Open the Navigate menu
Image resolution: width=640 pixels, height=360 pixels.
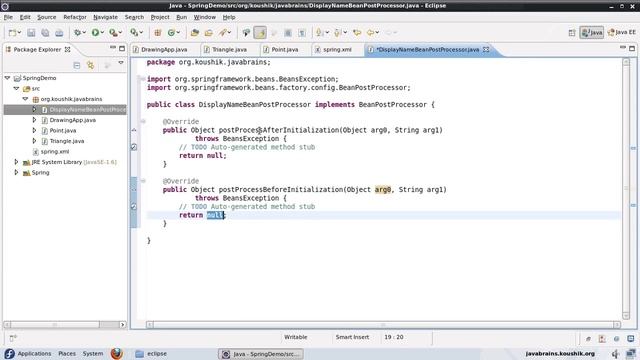(x=105, y=17)
